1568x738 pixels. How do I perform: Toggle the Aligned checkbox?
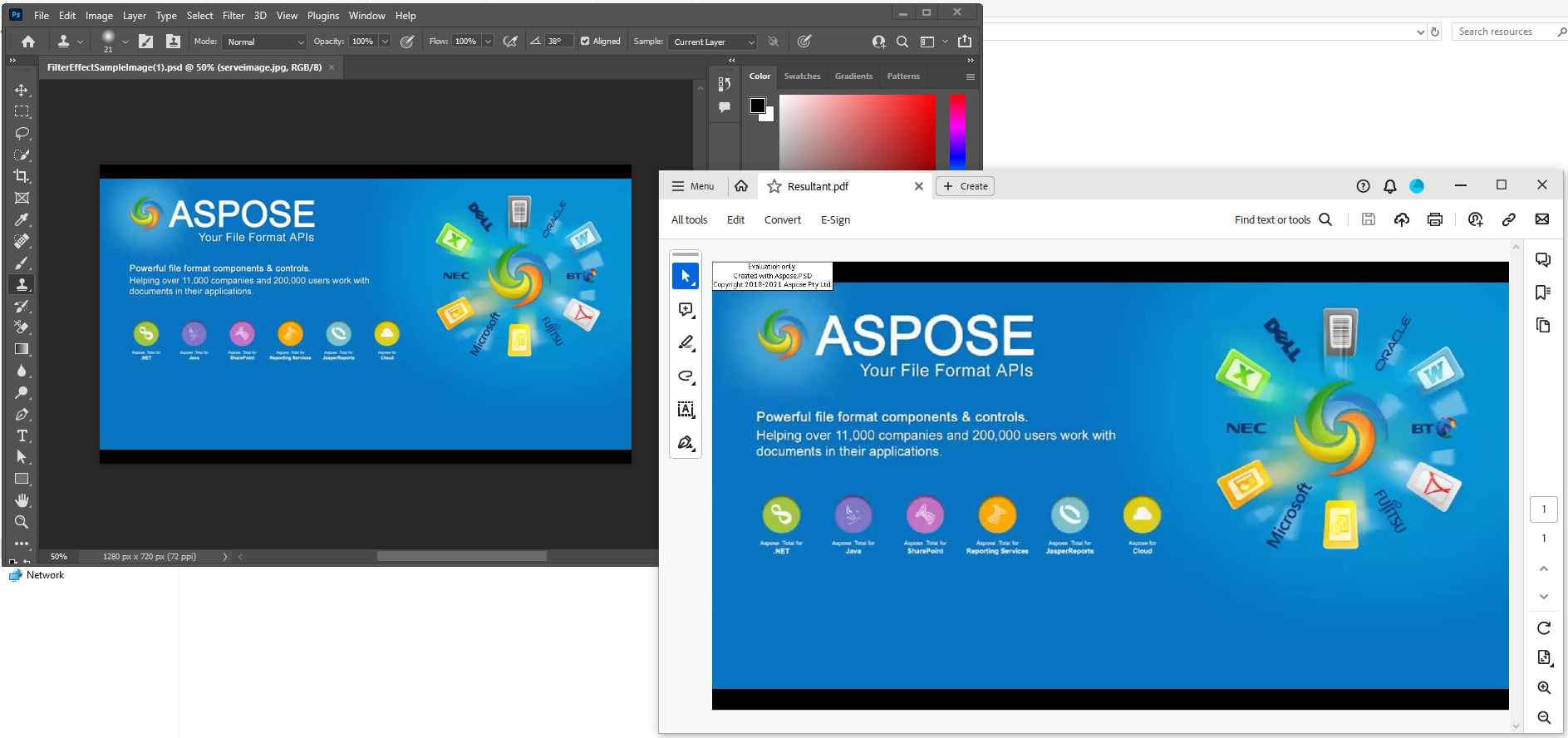[x=585, y=42]
